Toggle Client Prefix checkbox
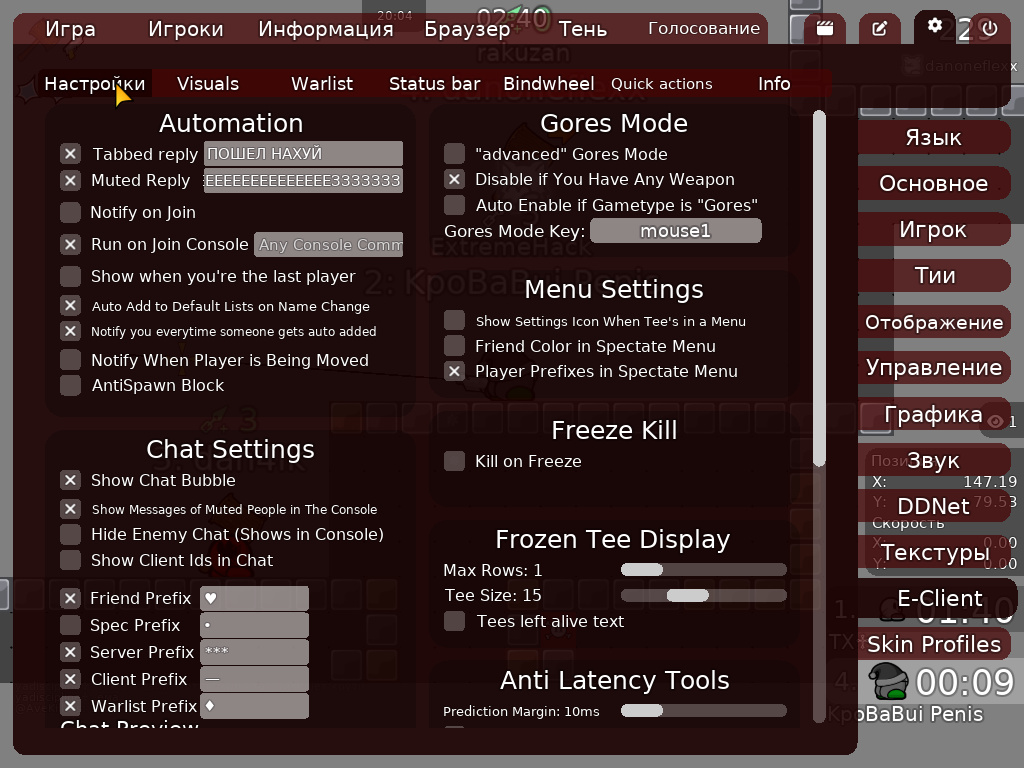This screenshot has height=768, width=1024. [x=71, y=679]
